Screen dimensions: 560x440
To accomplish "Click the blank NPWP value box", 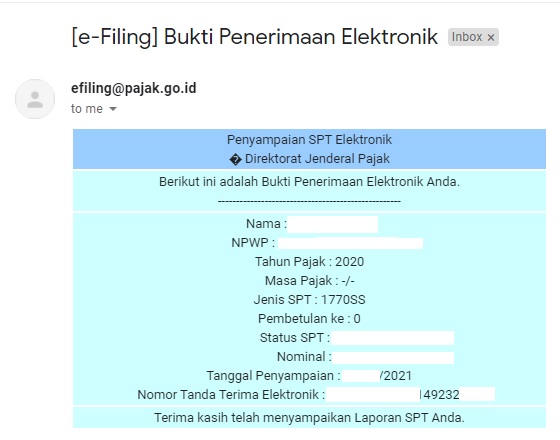I will point(350,243).
